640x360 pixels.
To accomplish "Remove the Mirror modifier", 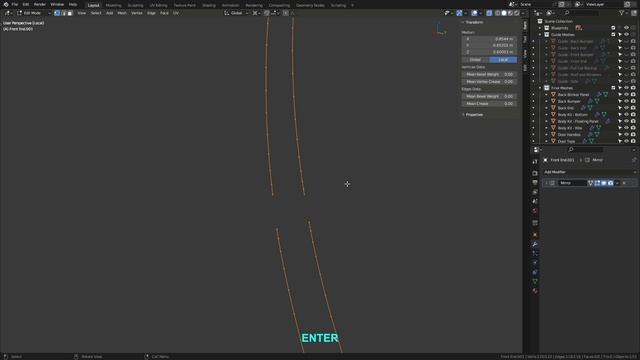I will (x=624, y=183).
